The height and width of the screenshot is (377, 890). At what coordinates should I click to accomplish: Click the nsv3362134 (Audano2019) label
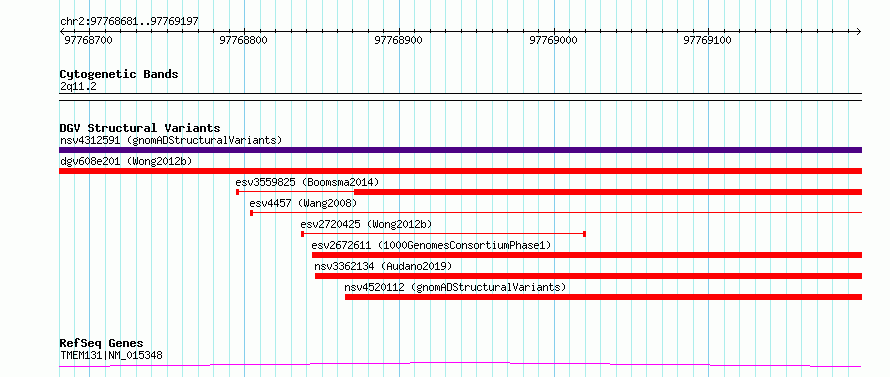point(383,266)
